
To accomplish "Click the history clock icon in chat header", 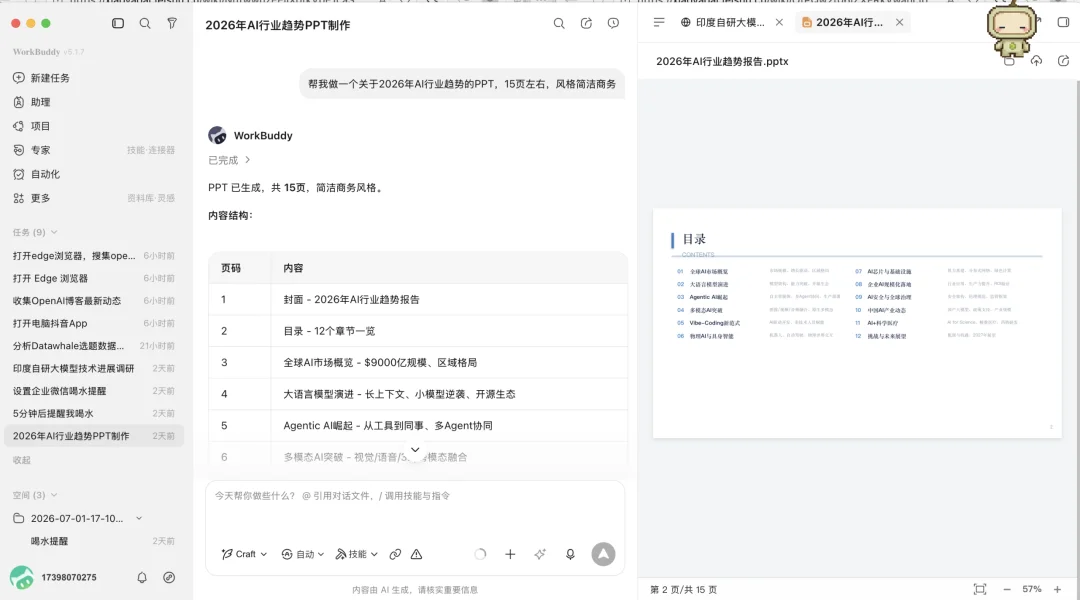I will (x=613, y=23).
